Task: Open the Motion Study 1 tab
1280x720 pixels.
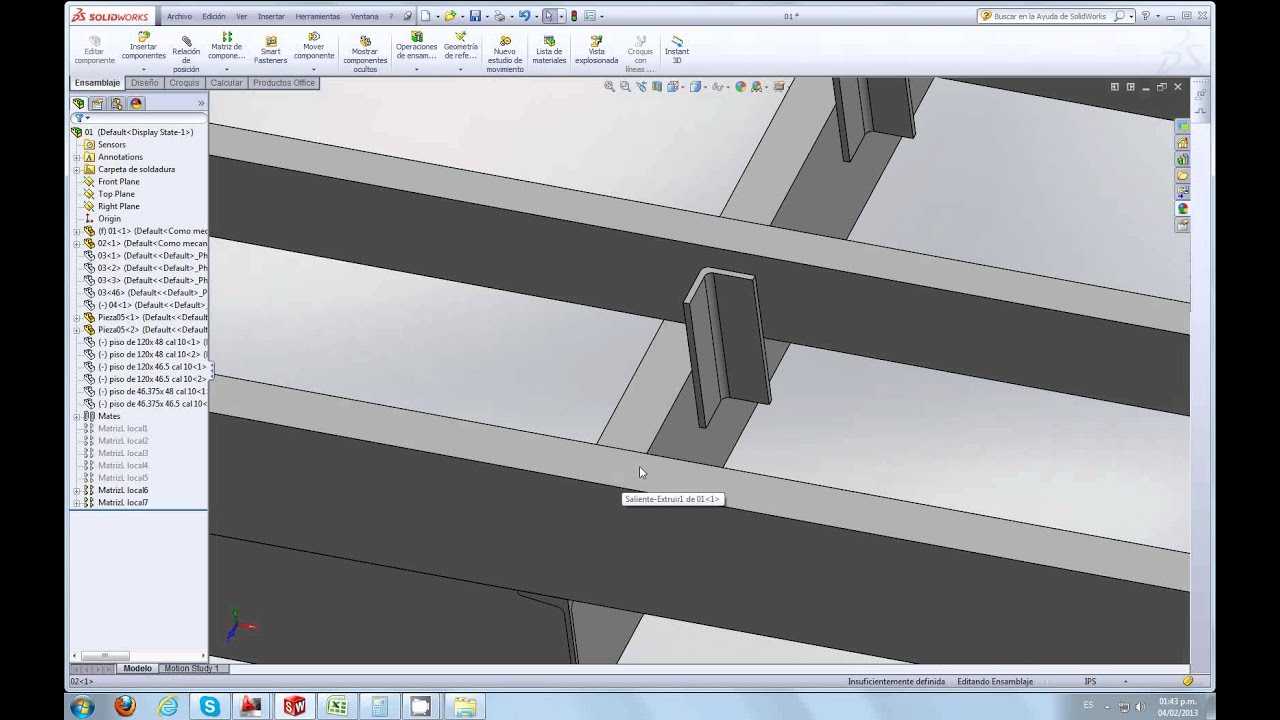Action: tap(190, 668)
